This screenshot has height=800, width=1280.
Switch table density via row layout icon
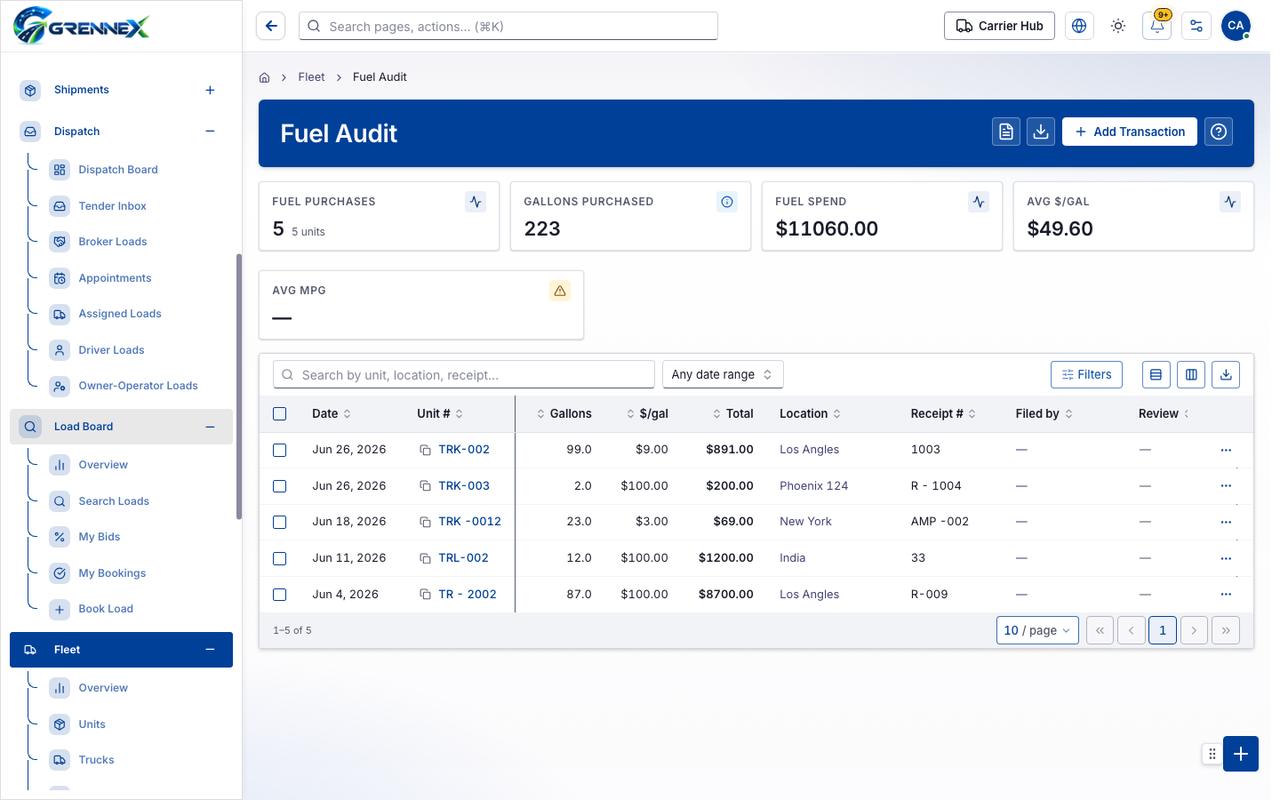(x=1156, y=375)
